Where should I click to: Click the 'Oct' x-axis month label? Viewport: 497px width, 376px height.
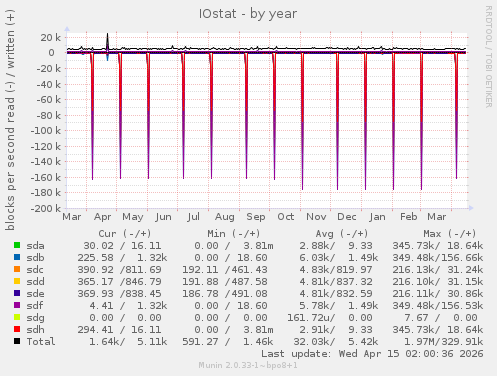pos(286,217)
